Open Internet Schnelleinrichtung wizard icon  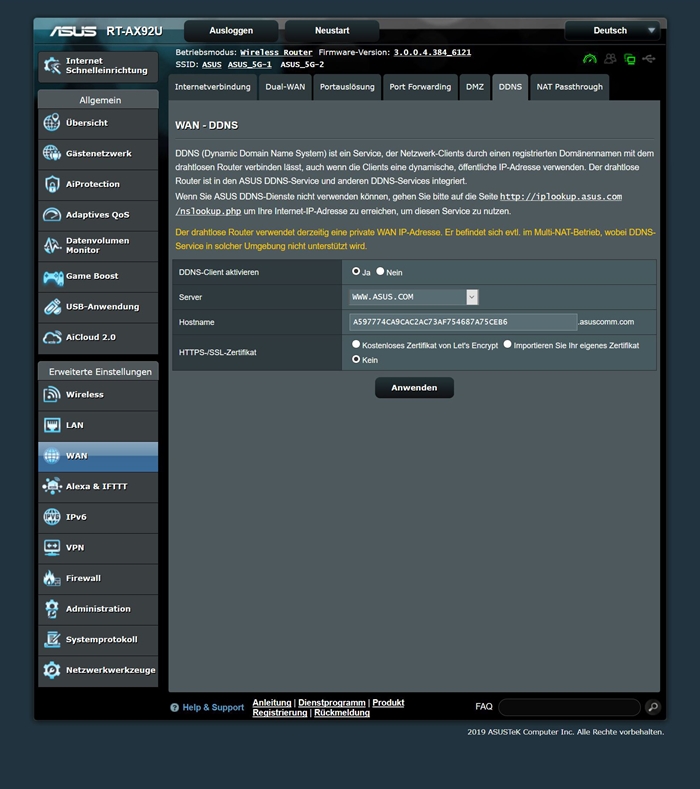coord(52,65)
